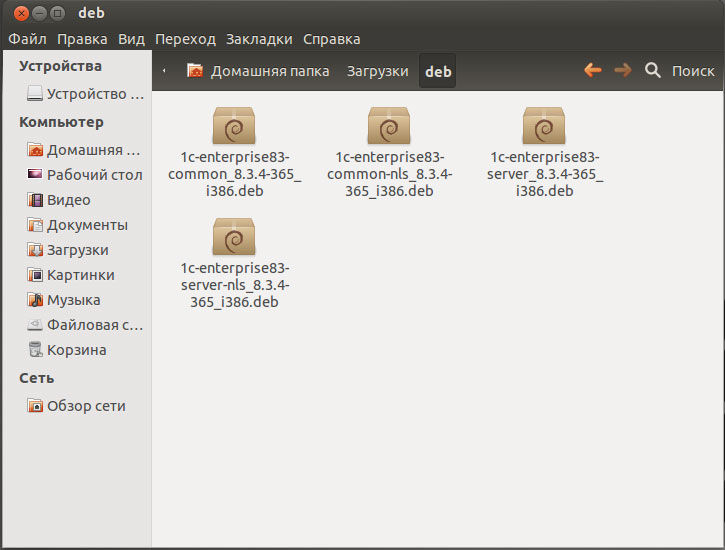Click file name 1c-enterprise83-common_8.3.4-365_i386.deb
725x550 pixels.
(234, 174)
